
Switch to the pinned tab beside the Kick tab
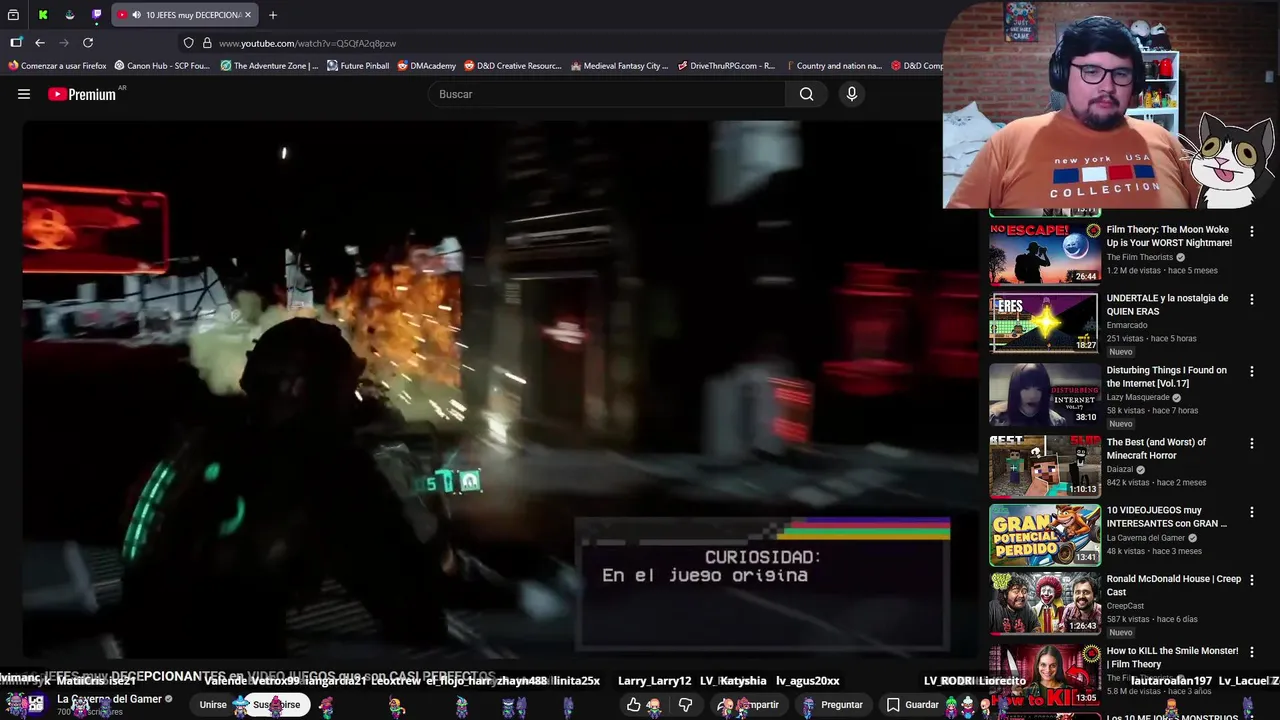(69, 15)
